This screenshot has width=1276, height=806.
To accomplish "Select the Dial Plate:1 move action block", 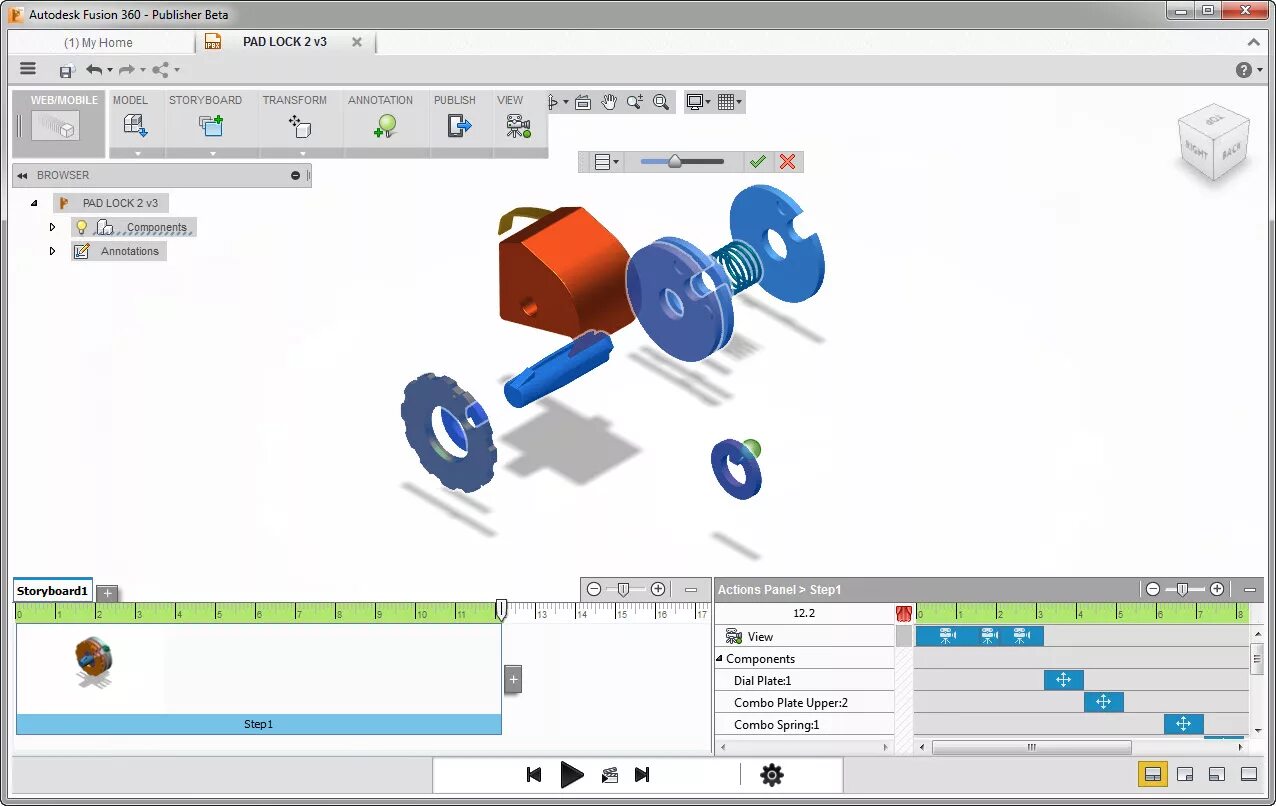I will click(1064, 680).
